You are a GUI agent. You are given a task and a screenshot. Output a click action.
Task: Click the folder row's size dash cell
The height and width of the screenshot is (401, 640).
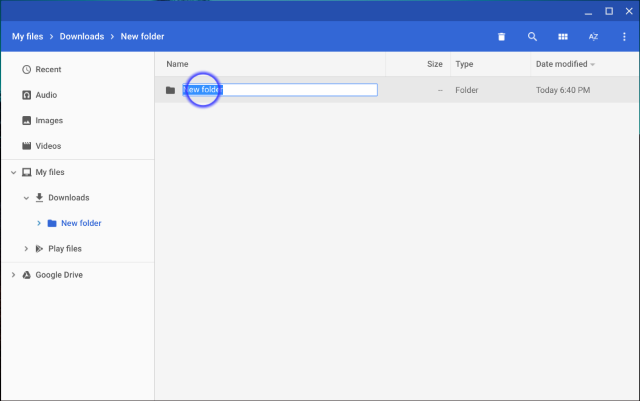click(x=440, y=90)
